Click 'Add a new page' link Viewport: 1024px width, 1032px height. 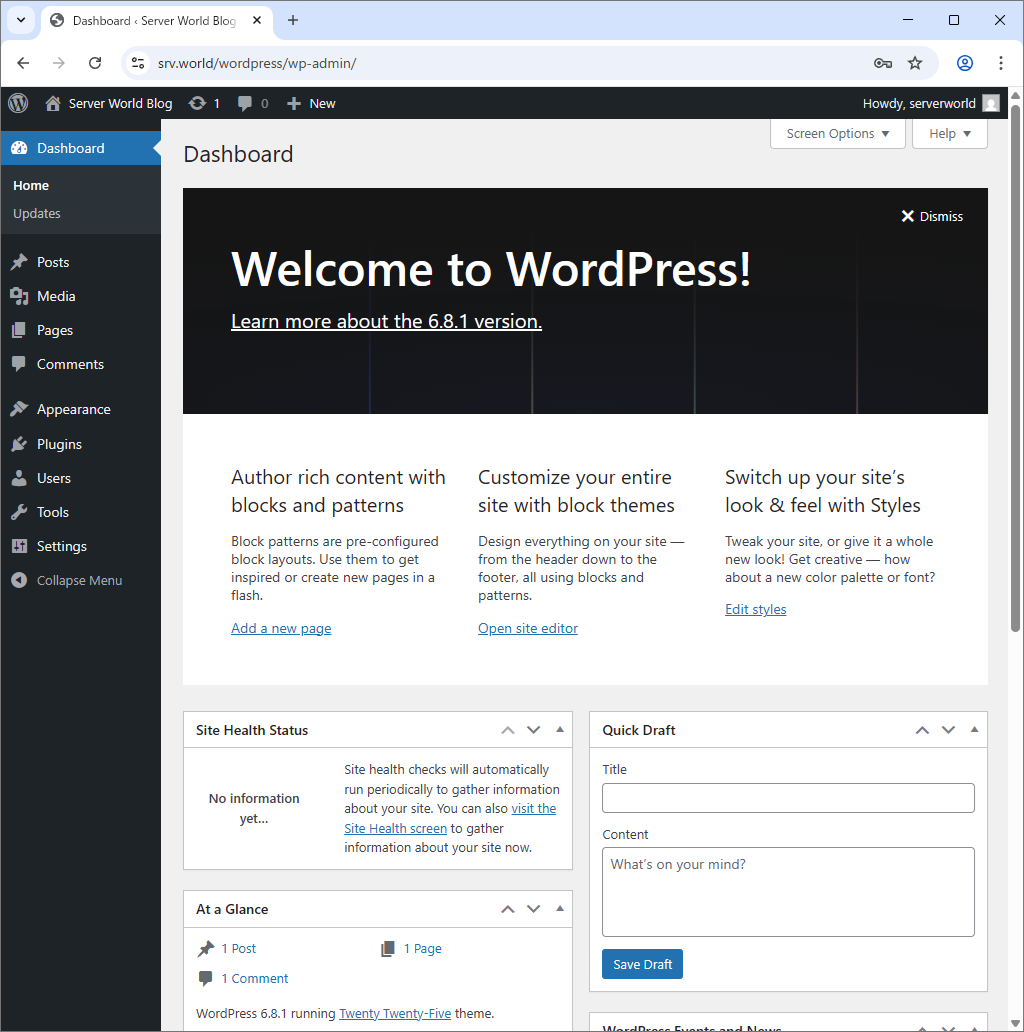(281, 629)
